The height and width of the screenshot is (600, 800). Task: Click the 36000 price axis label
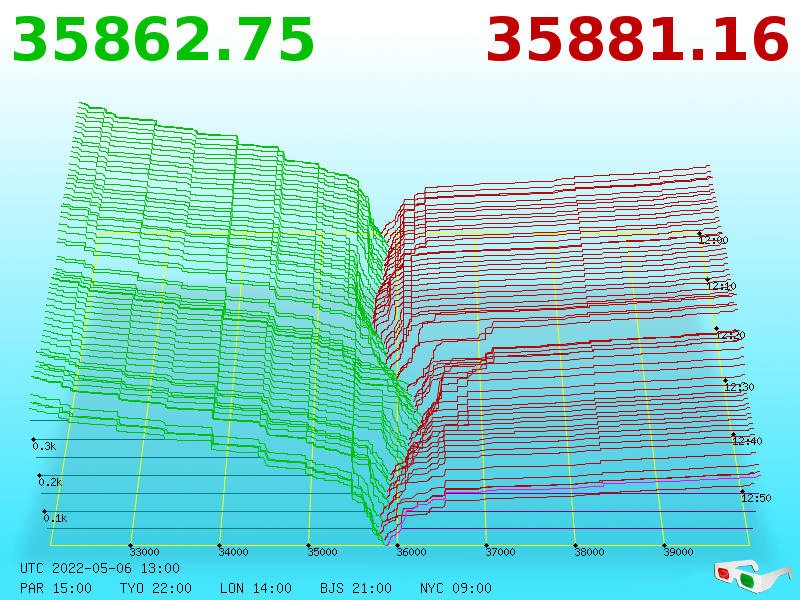pos(411,552)
